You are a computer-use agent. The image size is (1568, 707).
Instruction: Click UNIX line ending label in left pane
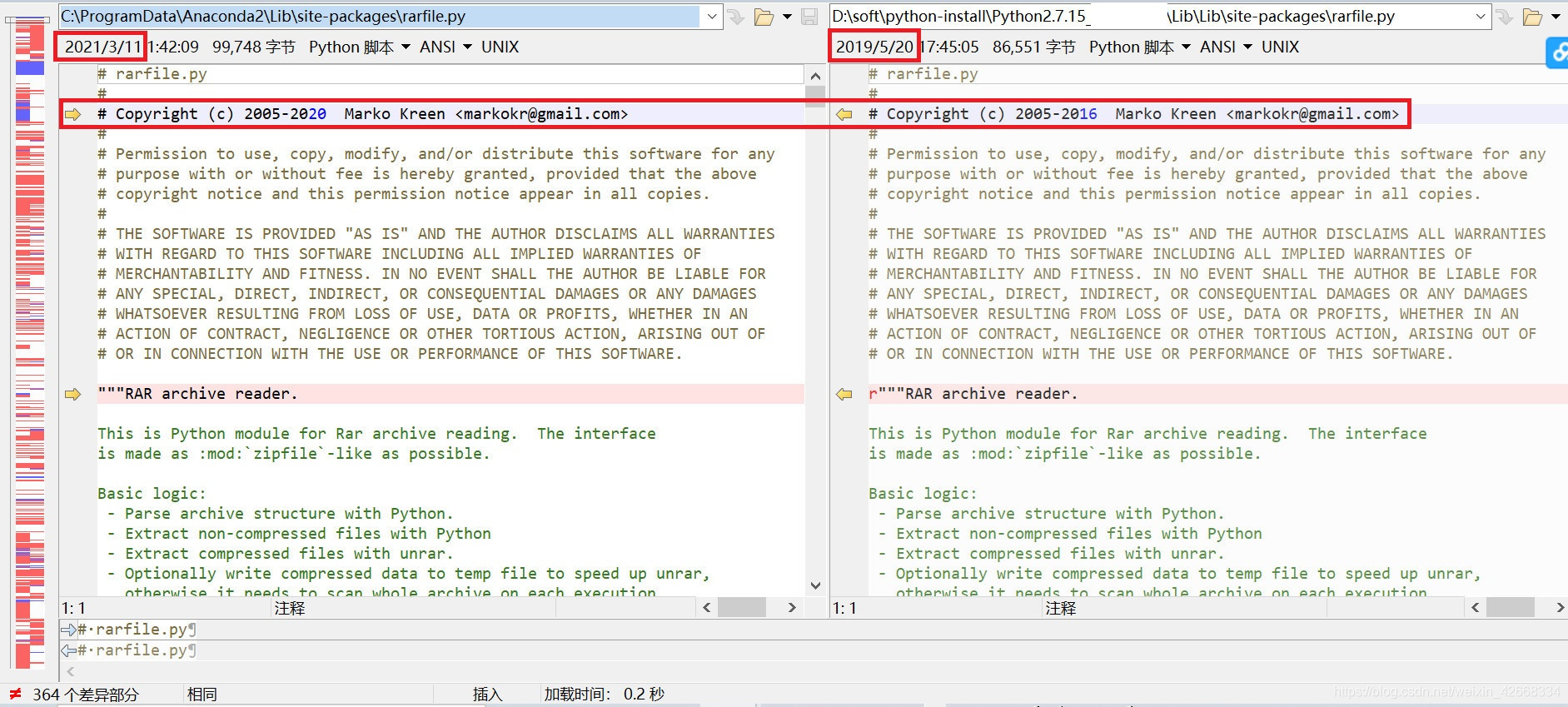click(x=500, y=47)
